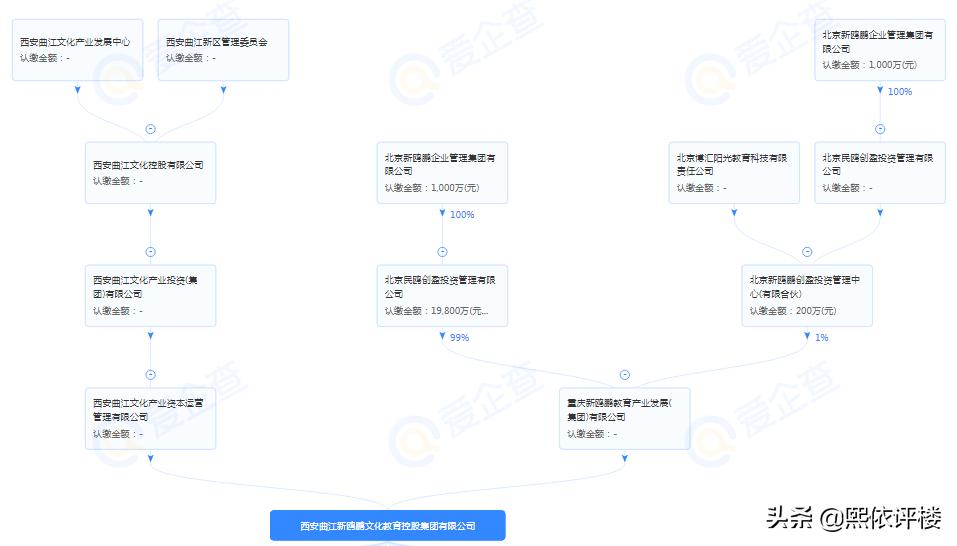957x546 pixels.
Task: Collapse the node above 西安曲江文化控股有限公司
Action: 150,129
